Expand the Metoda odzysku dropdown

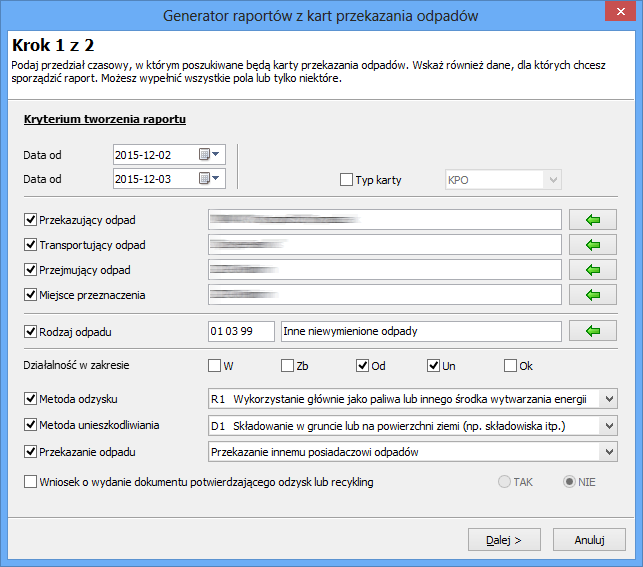click(x=609, y=399)
